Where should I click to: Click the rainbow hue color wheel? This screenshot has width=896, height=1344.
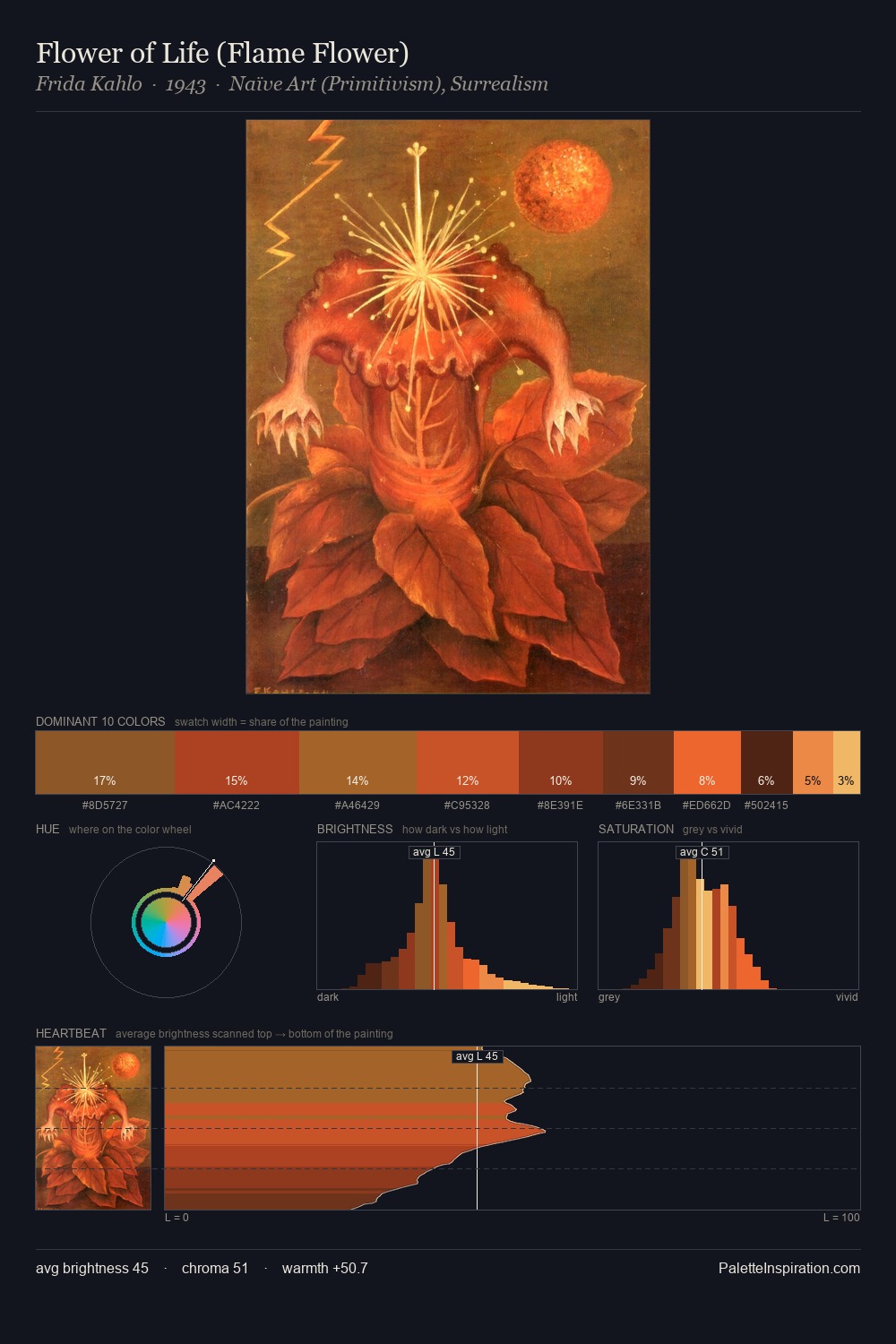(166, 922)
